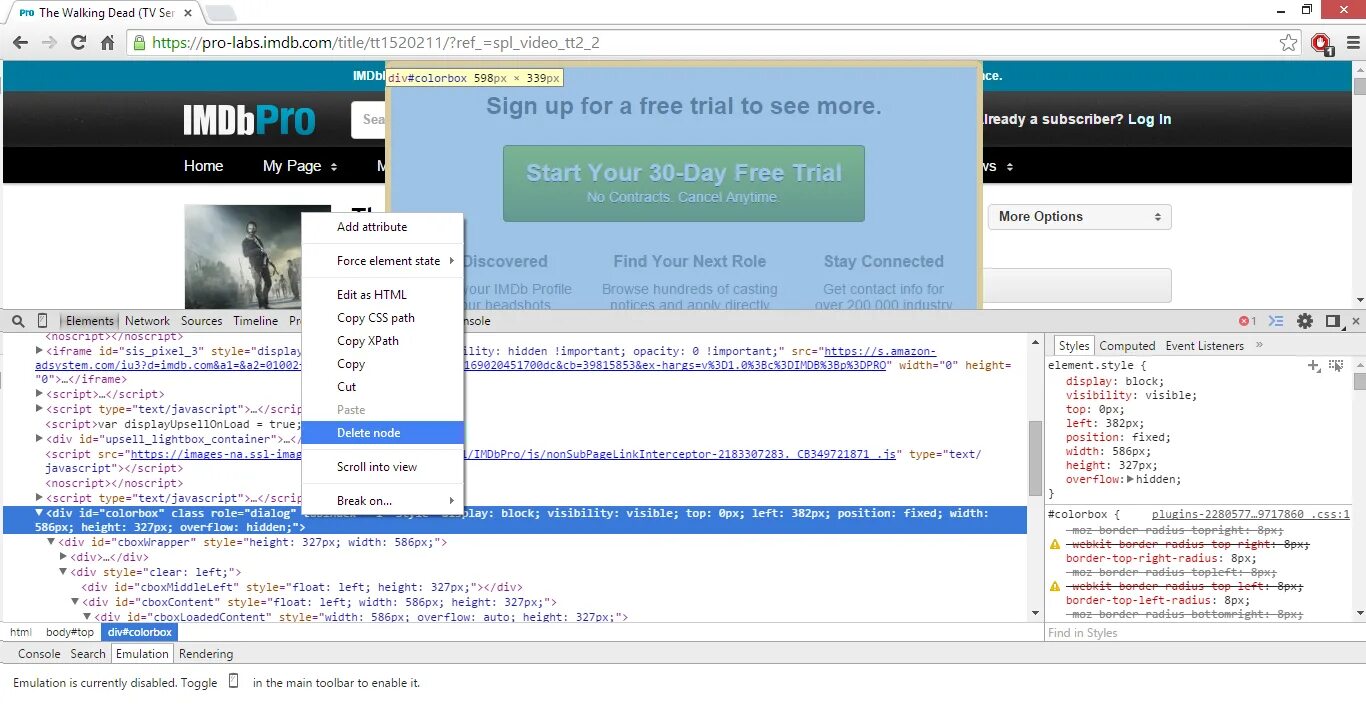Collapse the cboxContent div node
The width and height of the screenshot is (1366, 727).
pyautogui.click(x=75, y=602)
